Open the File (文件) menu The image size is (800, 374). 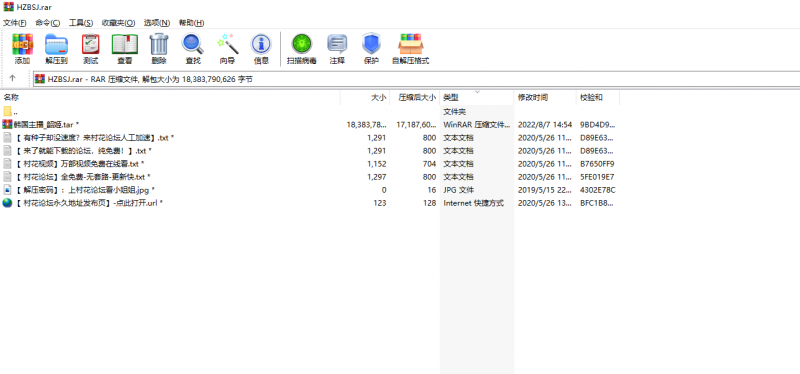[x=15, y=23]
